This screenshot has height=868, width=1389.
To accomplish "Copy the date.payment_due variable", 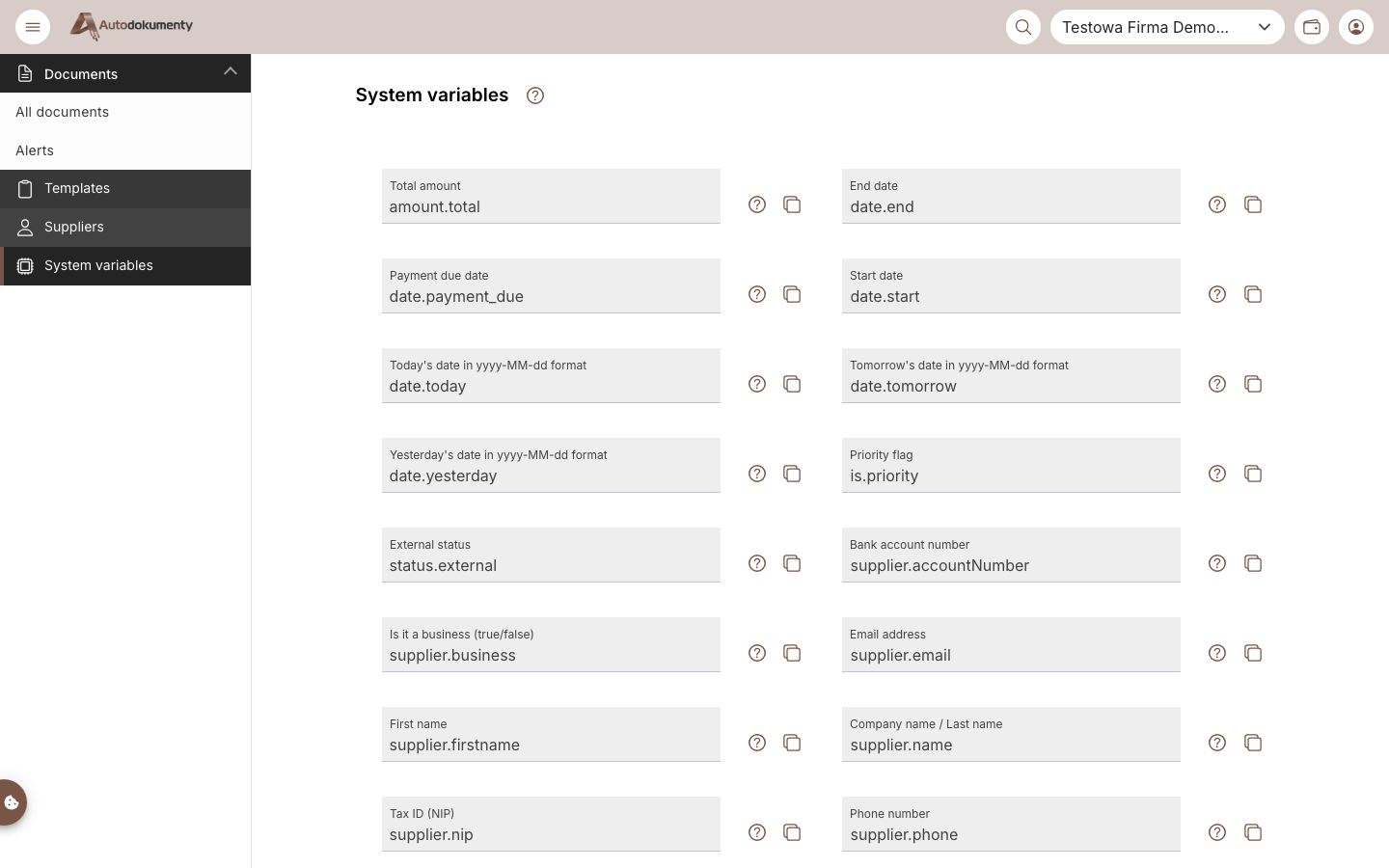I will click(x=792, y=294).
